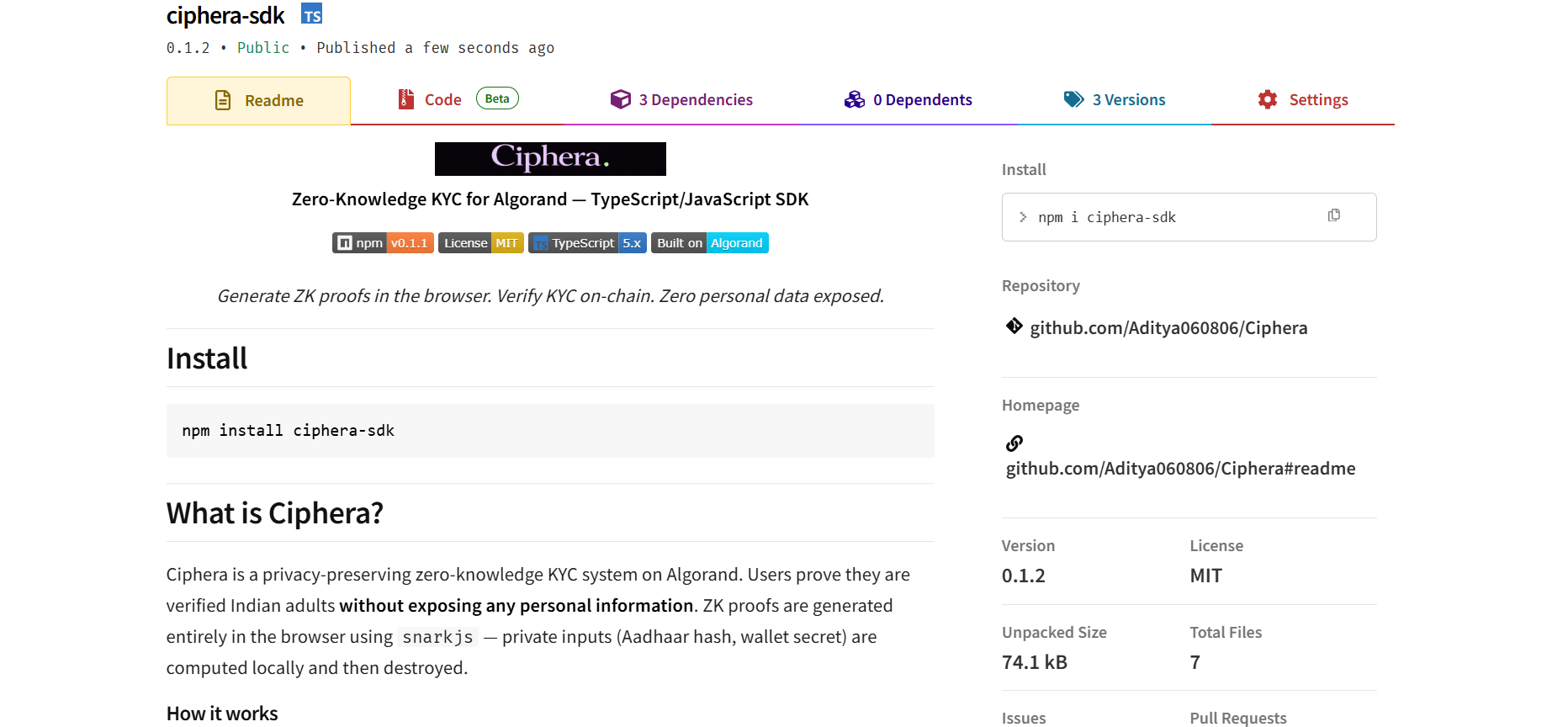Click the git repository icon
The image size is (1568, 727).
[1014, 326]
